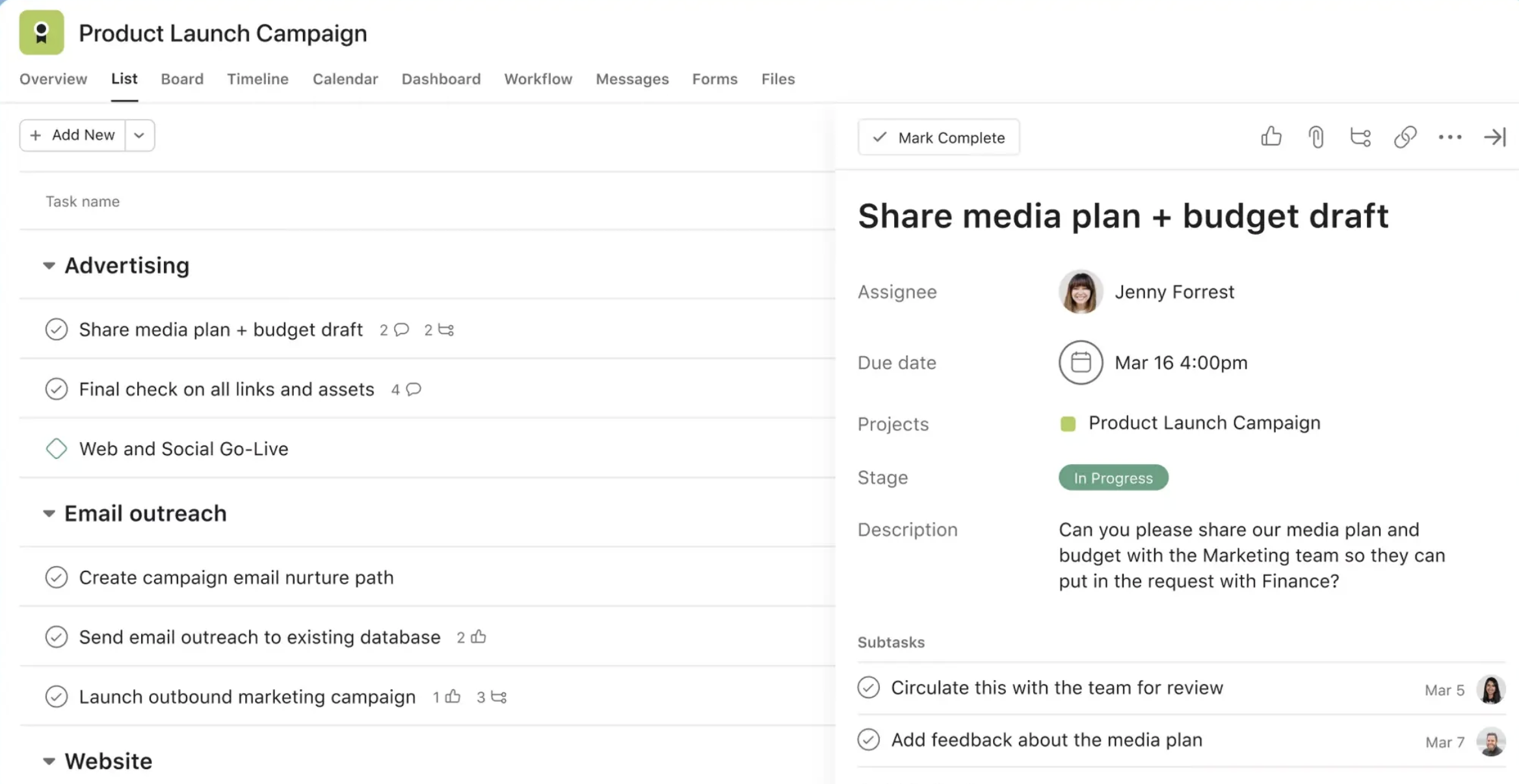
Task: Collapse the Email outreach section
Action: pyautogui.click(x=49, y=514)
